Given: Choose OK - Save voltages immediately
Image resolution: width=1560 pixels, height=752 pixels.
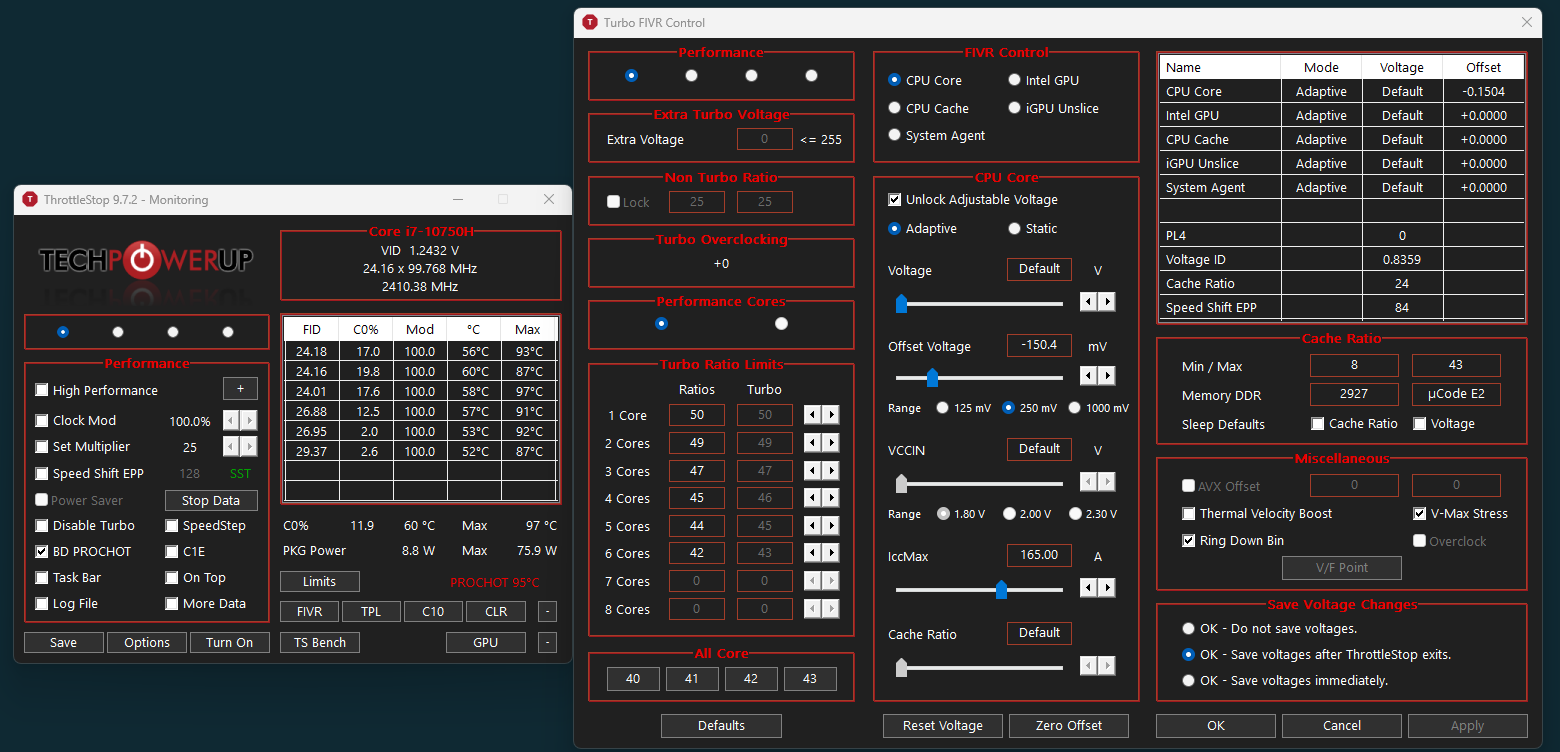Looking at the screenshot, I should click(x=1188, y=681).
